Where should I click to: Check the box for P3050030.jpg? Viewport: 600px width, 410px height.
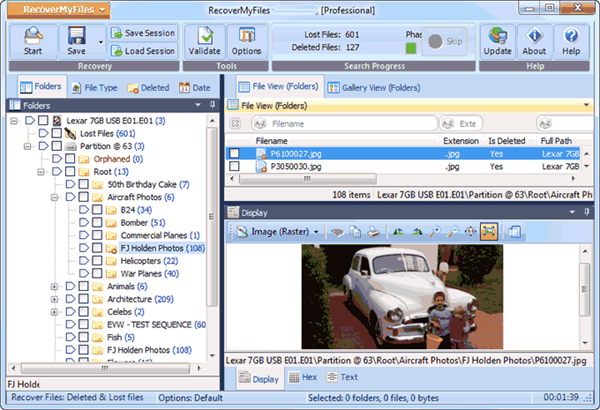(234, 167)
